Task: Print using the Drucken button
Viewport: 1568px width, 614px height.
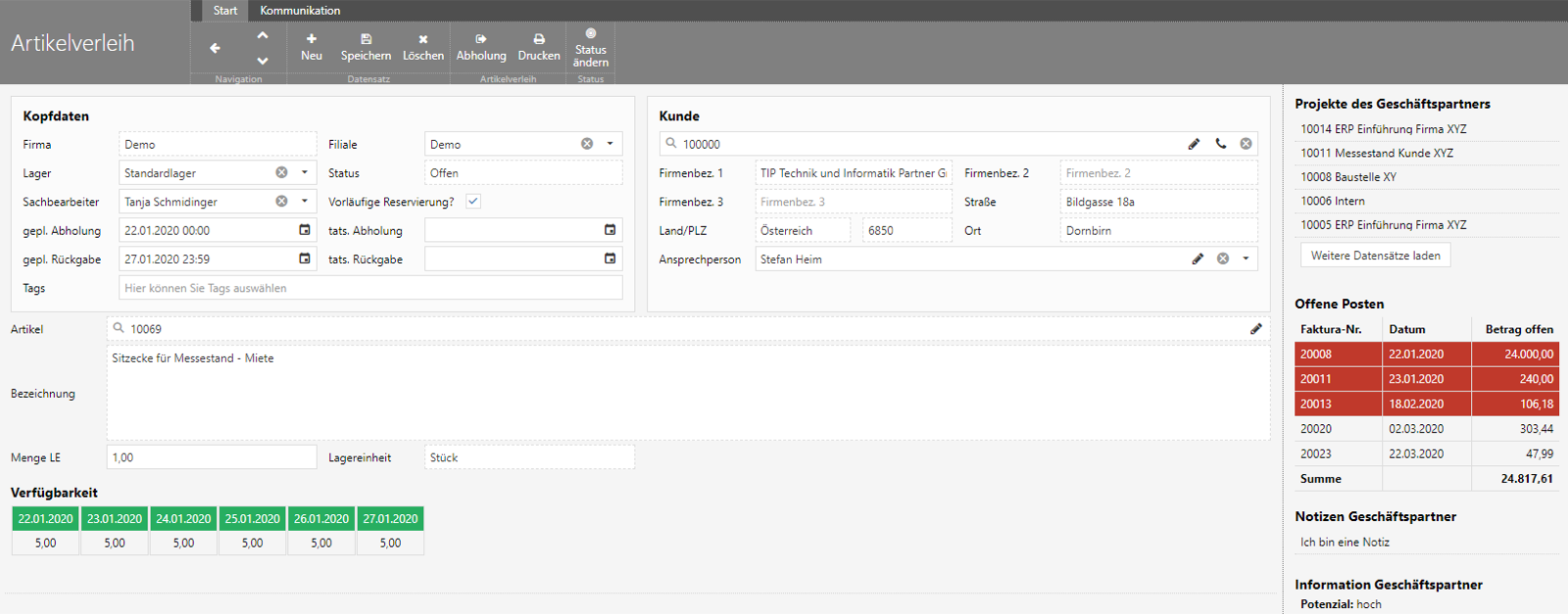Action: click(x=539, y=47)
